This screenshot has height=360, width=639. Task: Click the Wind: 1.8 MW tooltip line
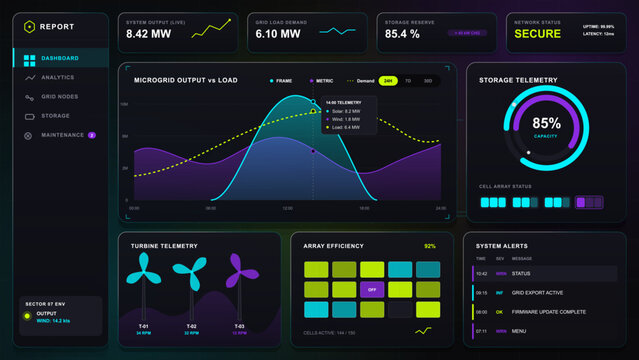pos(343,119)
